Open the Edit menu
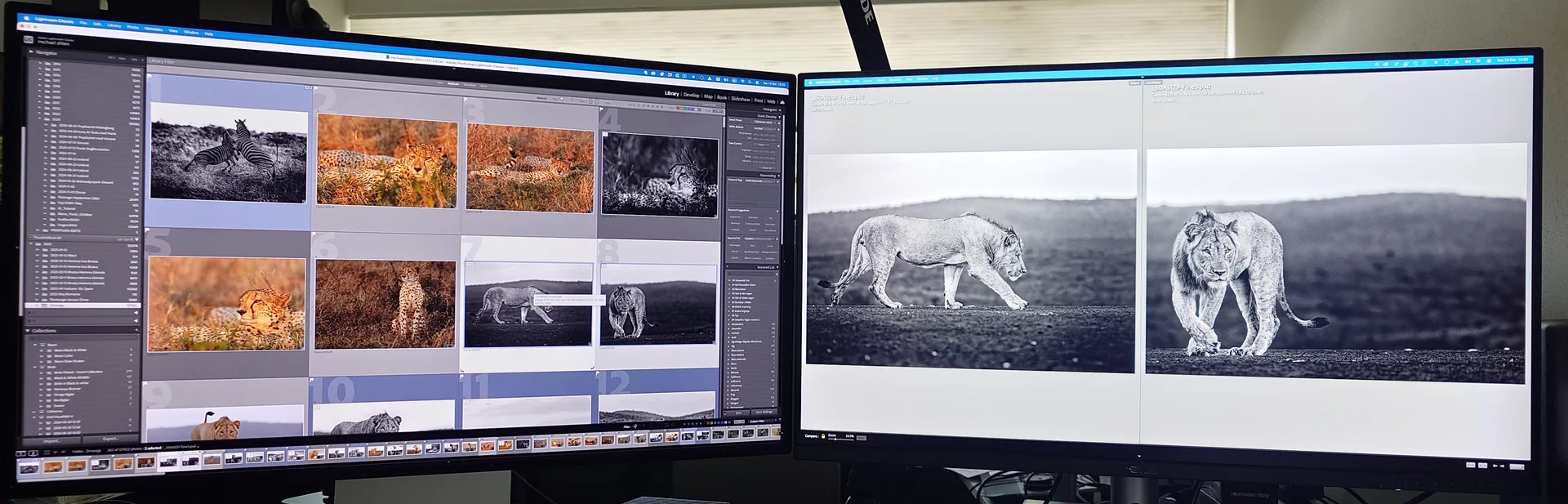 97,24
